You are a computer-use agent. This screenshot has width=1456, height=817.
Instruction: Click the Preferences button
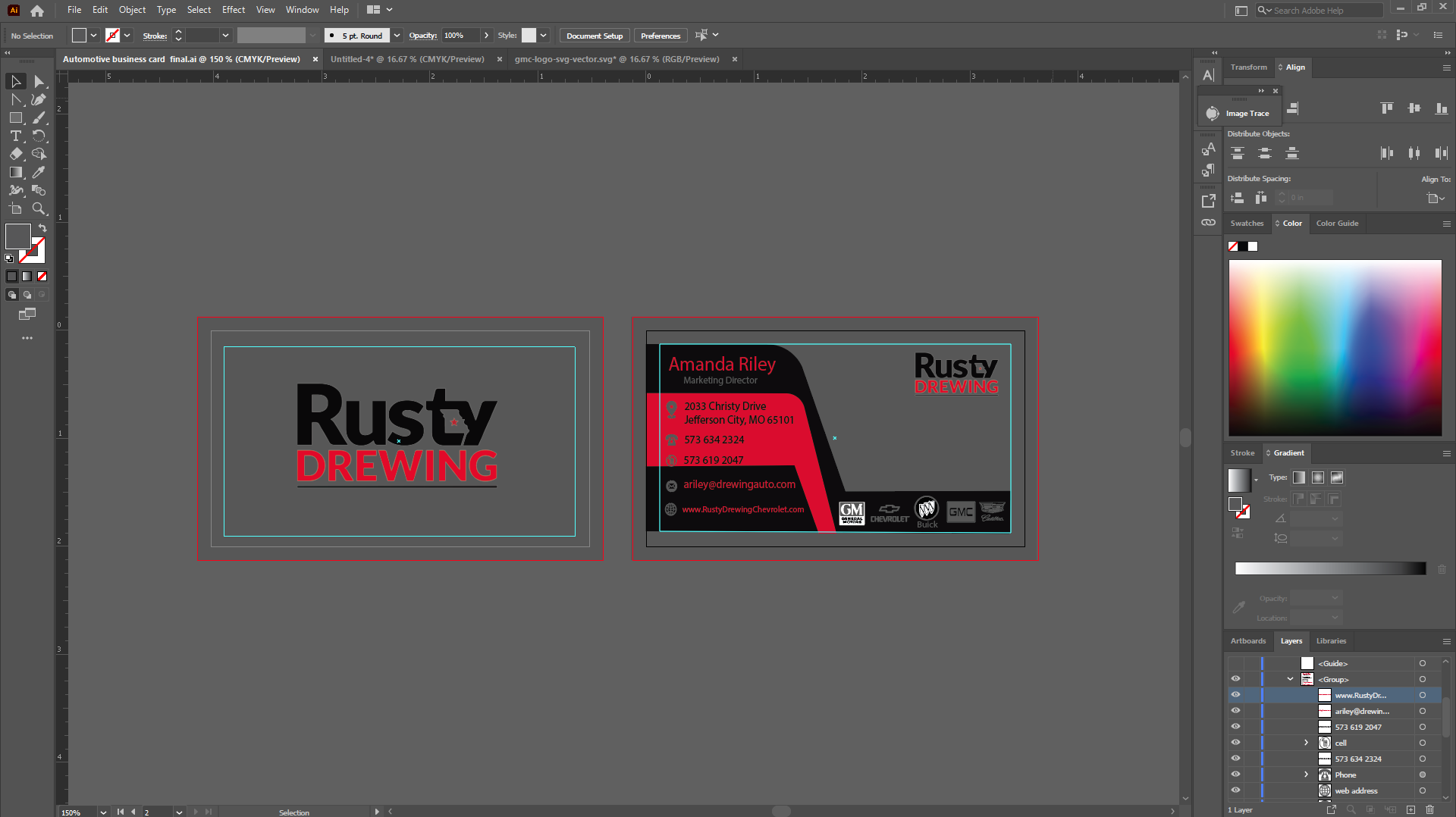660,36
